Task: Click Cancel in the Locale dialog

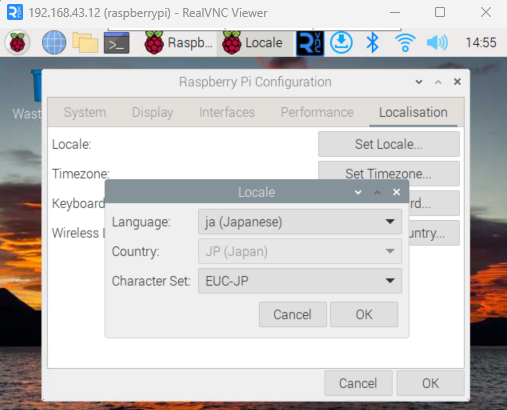Action: coord(293,314)
